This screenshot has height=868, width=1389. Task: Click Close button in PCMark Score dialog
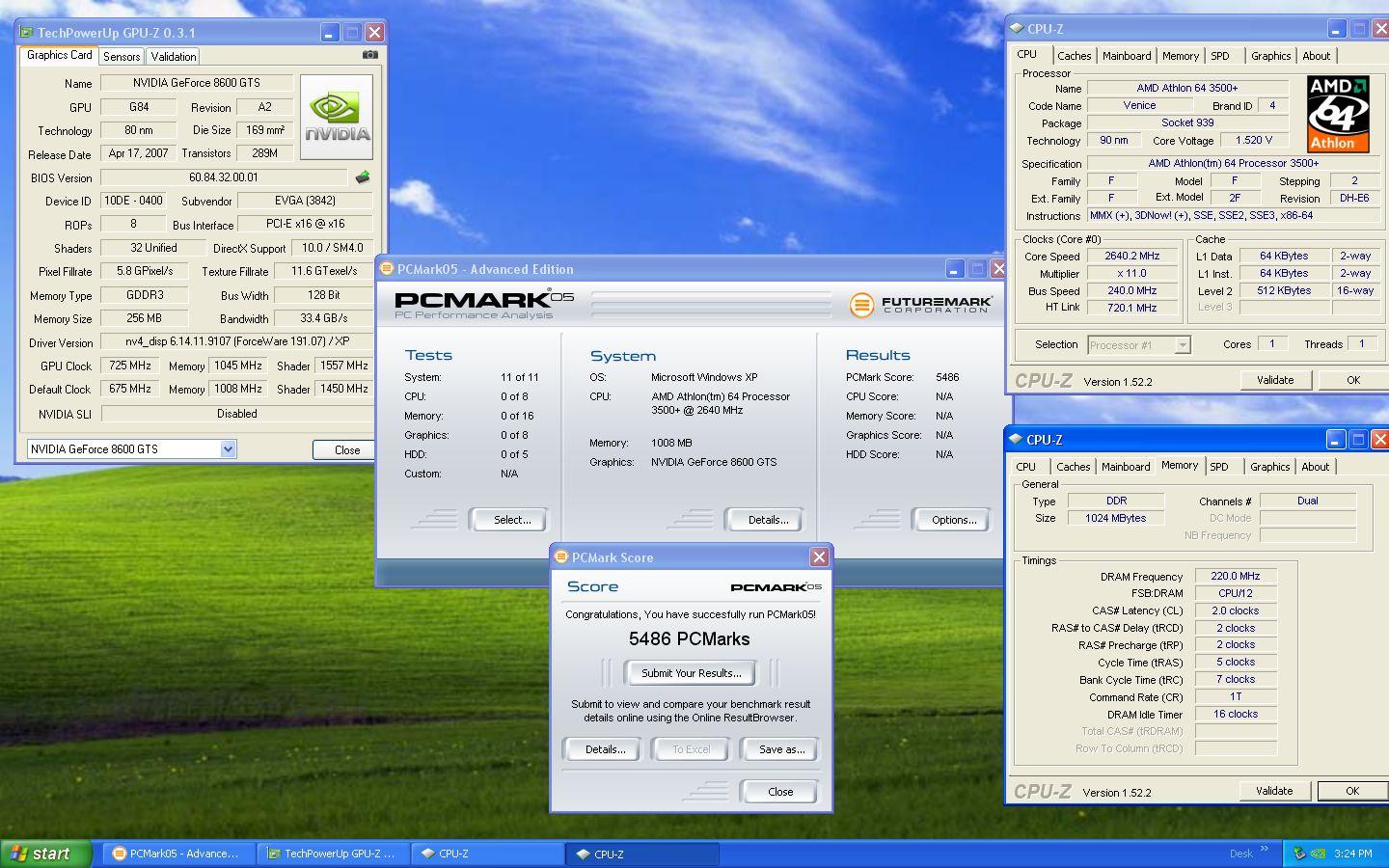click(780, 792)
